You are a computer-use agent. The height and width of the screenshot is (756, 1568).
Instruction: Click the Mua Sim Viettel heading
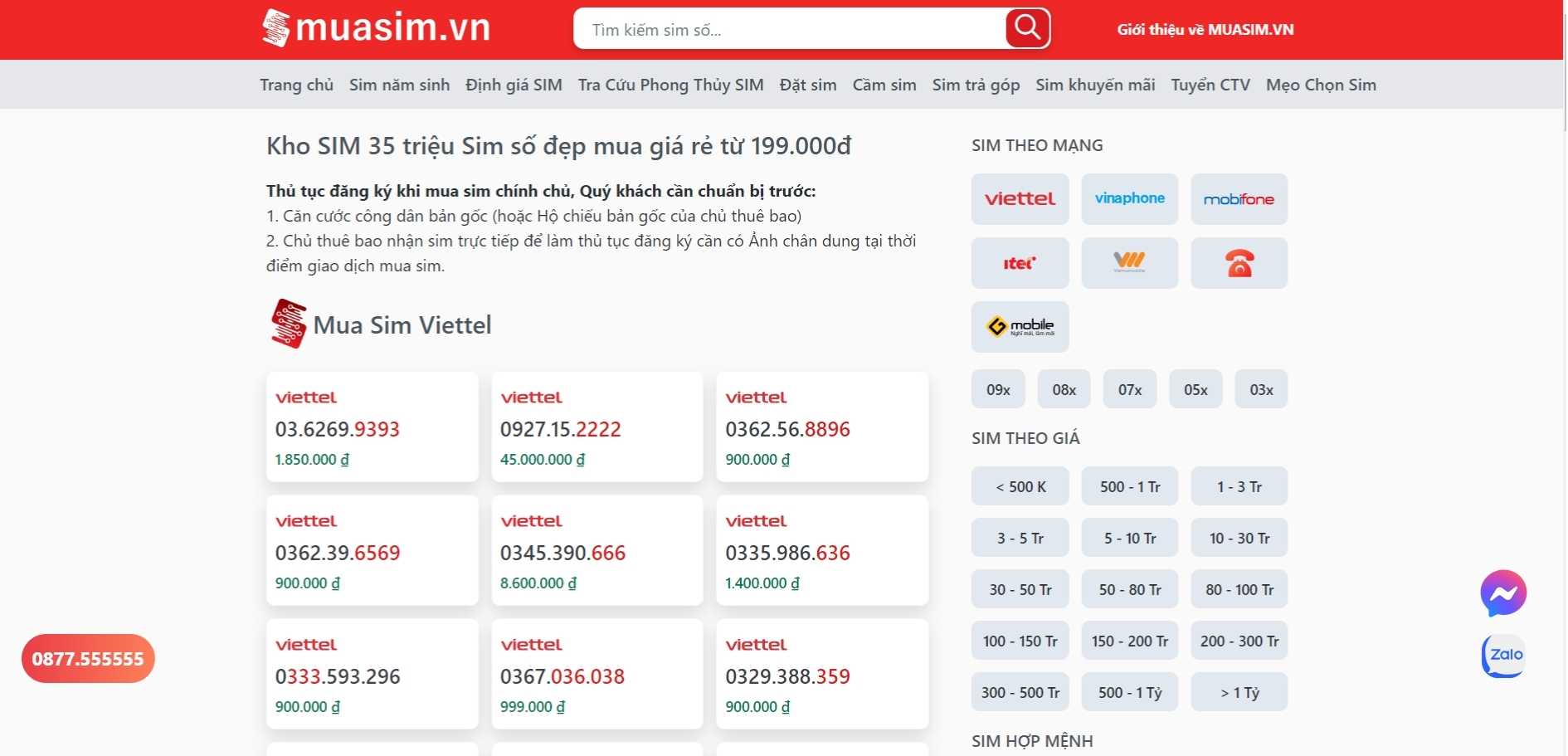point(402,324)
